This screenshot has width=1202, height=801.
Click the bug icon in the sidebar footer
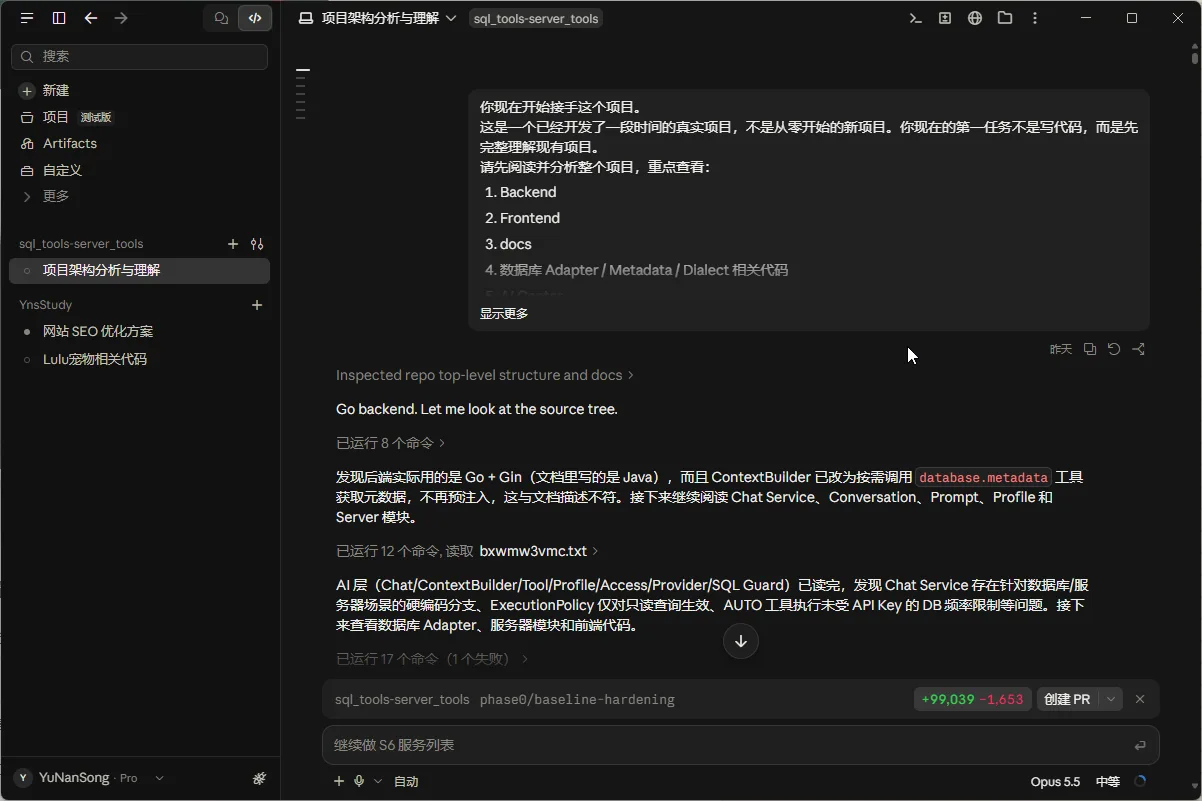point(259,778)
